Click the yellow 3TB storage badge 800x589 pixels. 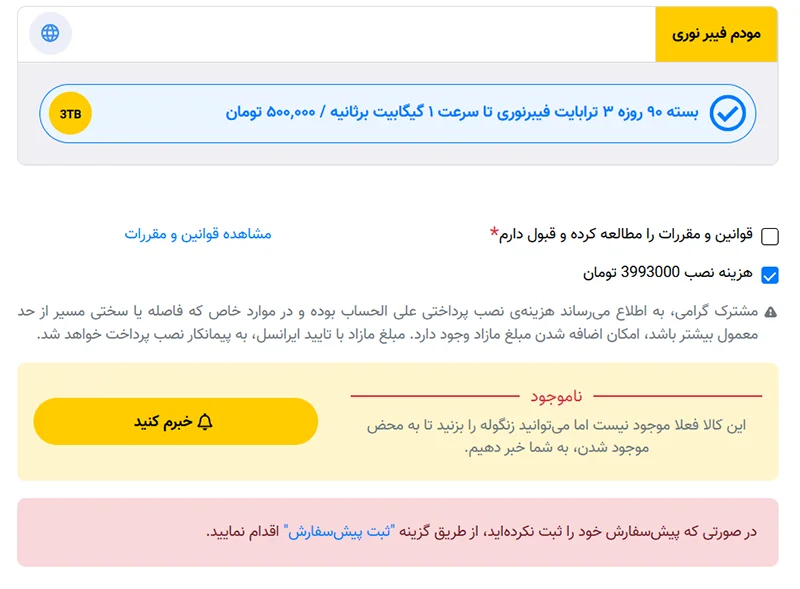pos(68,113)
